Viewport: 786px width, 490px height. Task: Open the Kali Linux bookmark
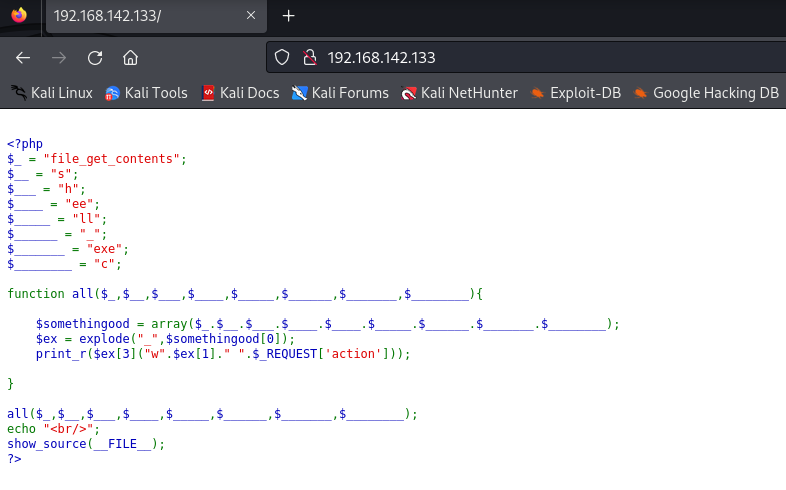click(52, 93)
